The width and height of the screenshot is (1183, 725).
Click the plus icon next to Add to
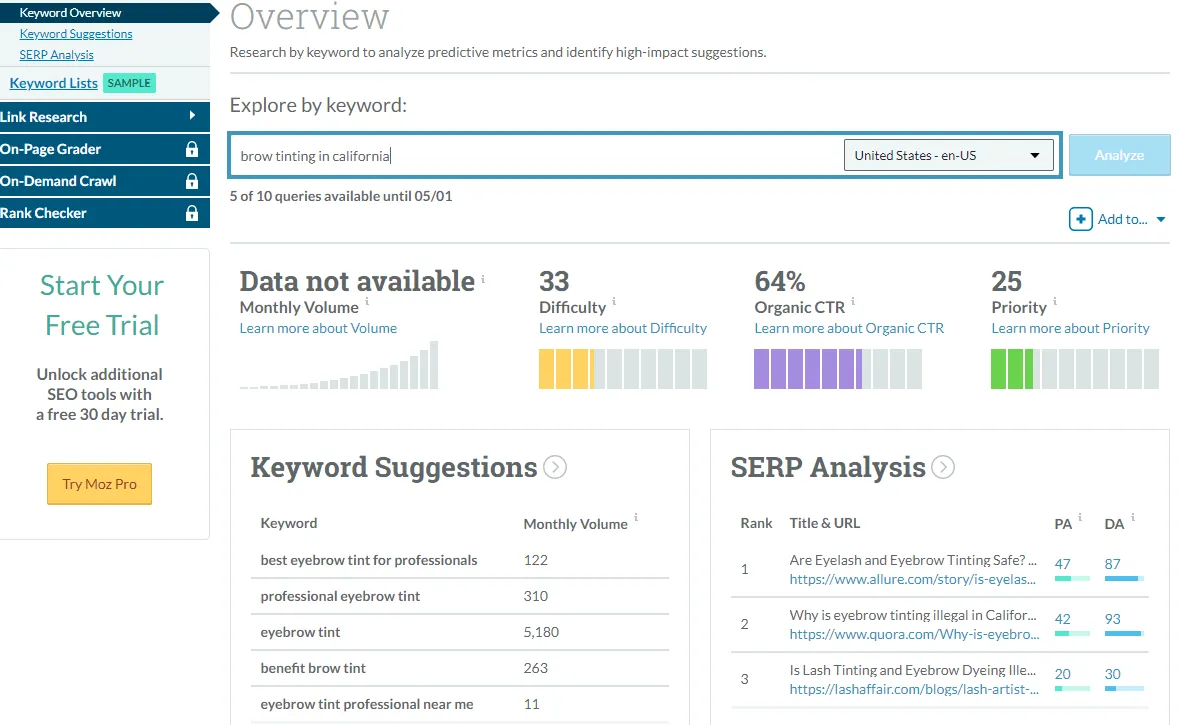pos(1080,219)
